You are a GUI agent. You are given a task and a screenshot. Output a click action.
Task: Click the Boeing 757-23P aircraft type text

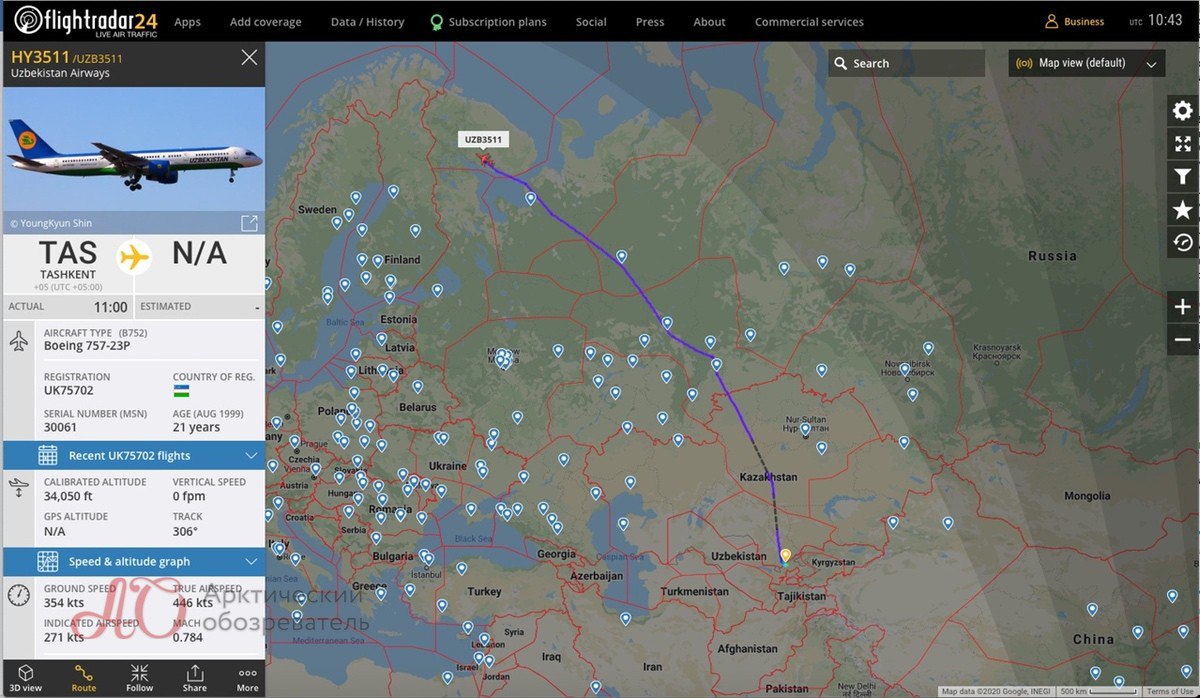[x=86, y=346]
